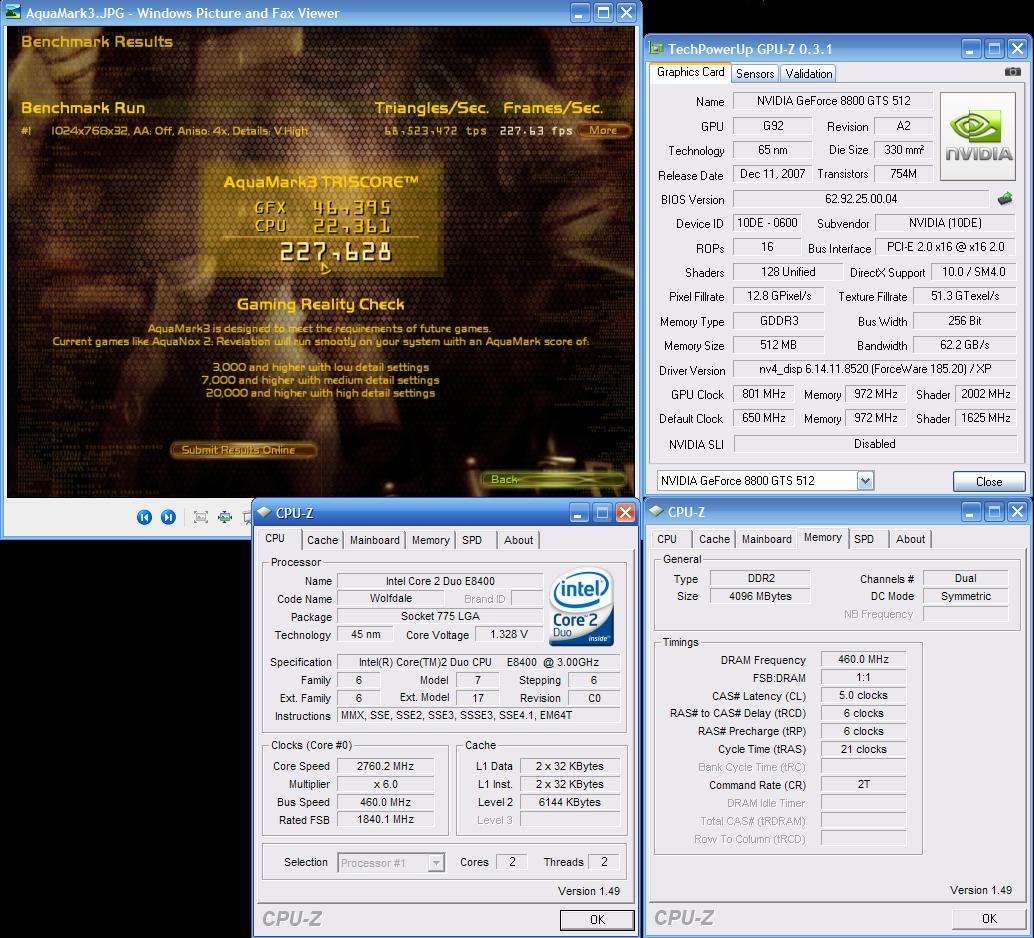Viewport: 1034px width, 938px height.
Task: Click the Core Speed value 2760.2 MHz
Action: point(385,766)
